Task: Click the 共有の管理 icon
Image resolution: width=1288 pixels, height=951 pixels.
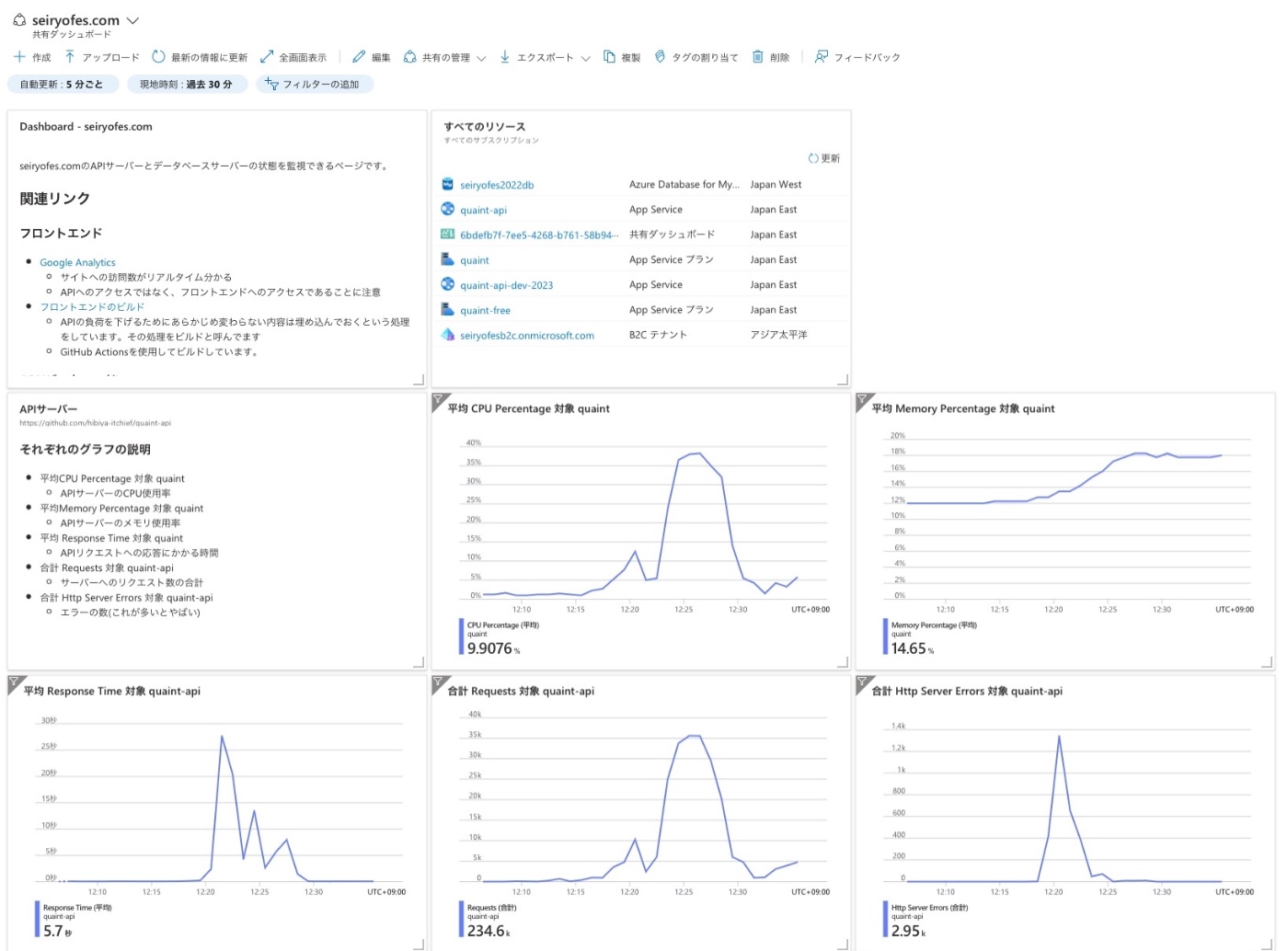Action: (409, 57)
